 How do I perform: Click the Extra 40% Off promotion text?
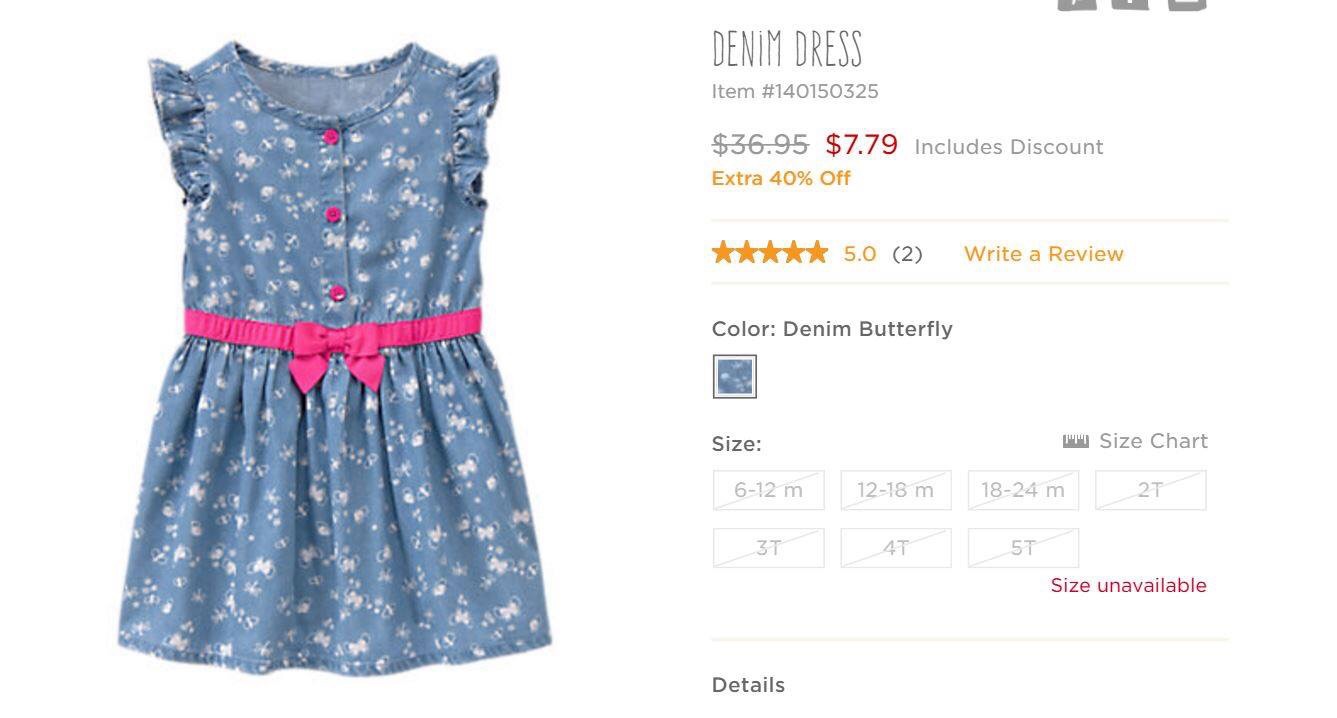pos(781,179)
